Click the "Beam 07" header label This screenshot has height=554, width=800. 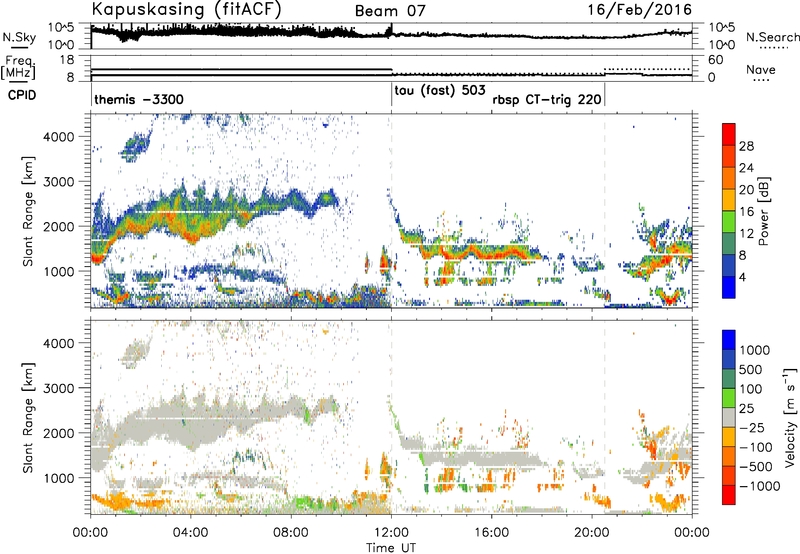pos(390,11)
